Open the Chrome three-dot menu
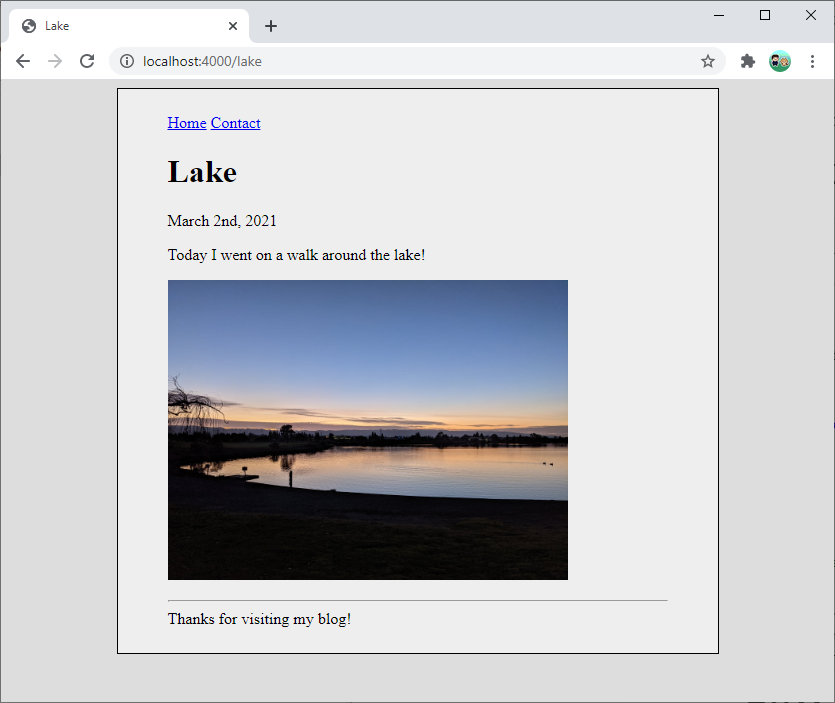Viewport: 835px width, 703px height. tap(812, 61)
